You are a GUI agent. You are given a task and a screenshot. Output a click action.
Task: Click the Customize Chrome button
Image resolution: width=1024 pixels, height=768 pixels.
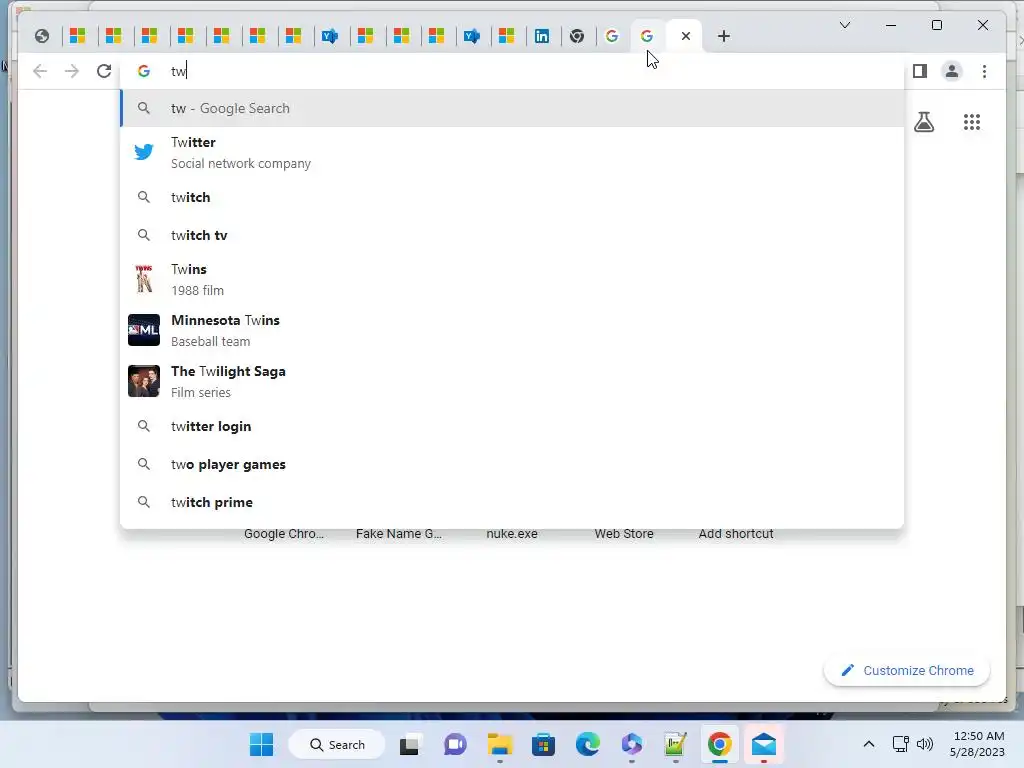pyautogui.click(x=906, y=671)
